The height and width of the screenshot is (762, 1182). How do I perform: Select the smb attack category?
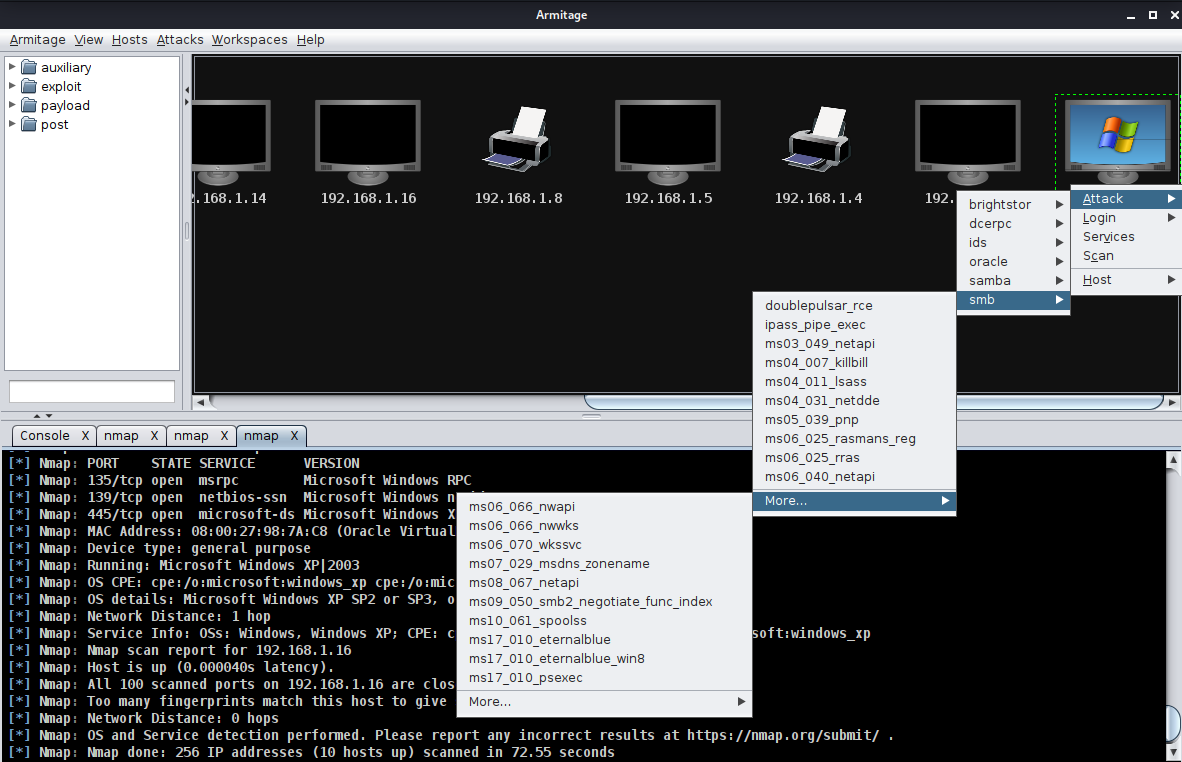(x=1013, y=299)
